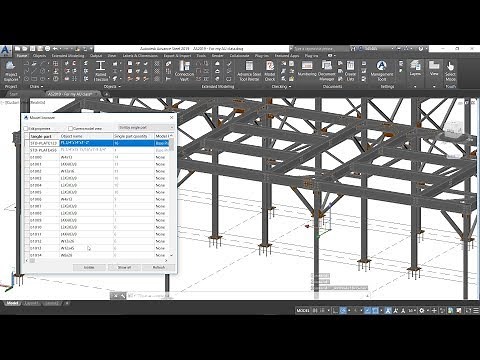Click the Show all button
The width and height of the screenshot is (480, 360).
[124, 268]
